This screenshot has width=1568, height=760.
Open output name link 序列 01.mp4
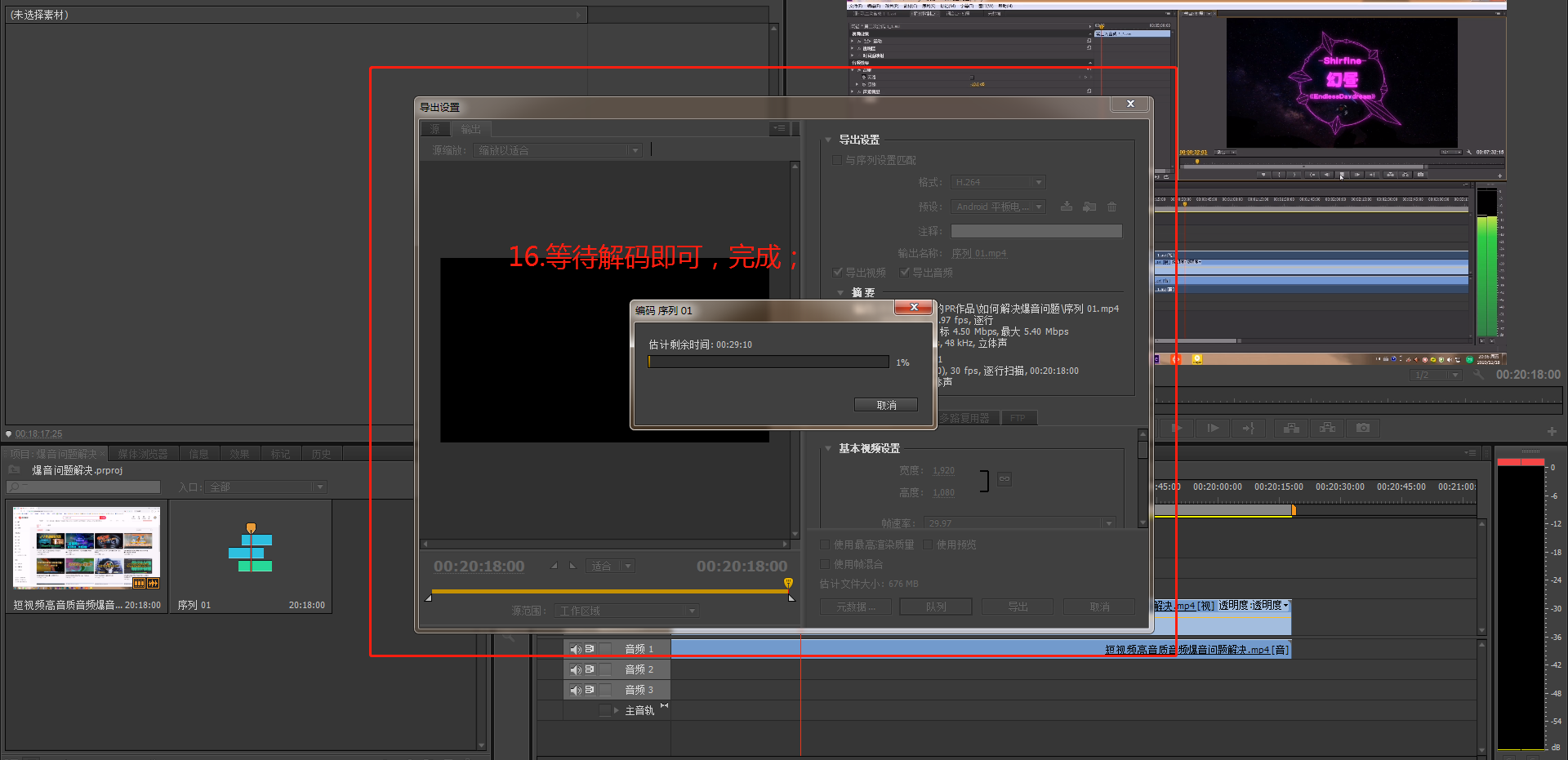979,253
